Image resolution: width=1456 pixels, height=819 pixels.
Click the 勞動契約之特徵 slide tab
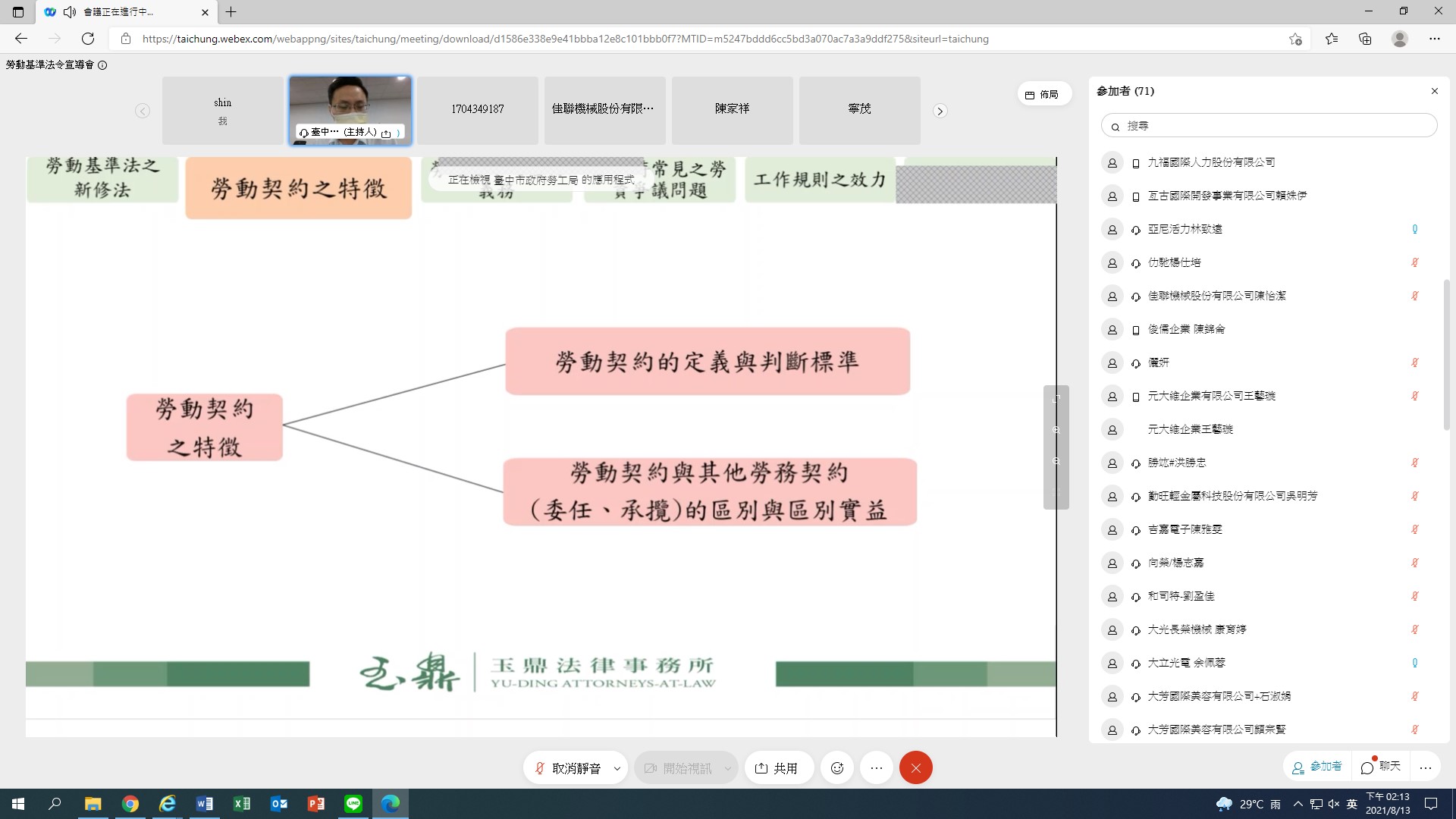point(299,188)
